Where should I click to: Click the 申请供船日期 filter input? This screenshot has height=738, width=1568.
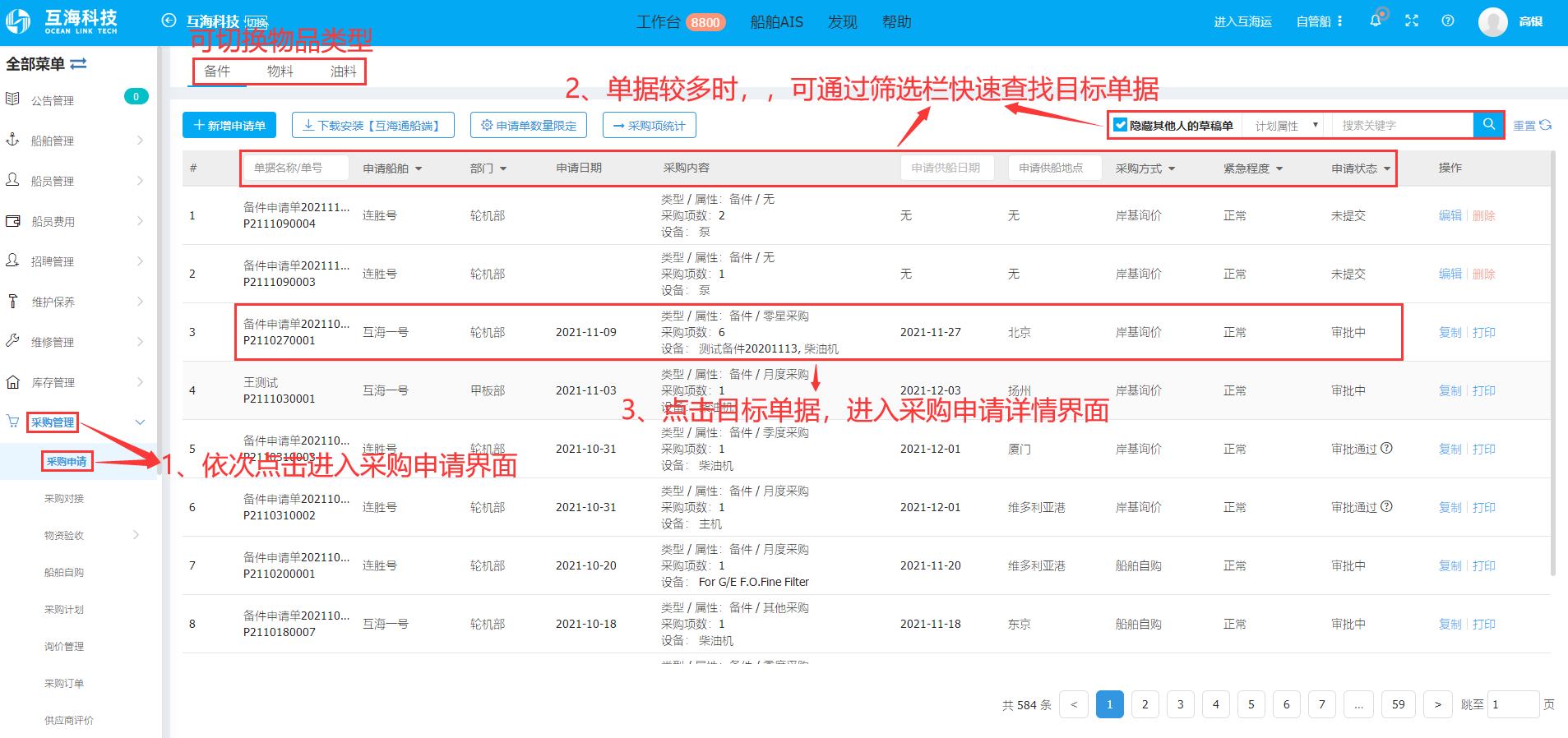click(x=947, y=168)
